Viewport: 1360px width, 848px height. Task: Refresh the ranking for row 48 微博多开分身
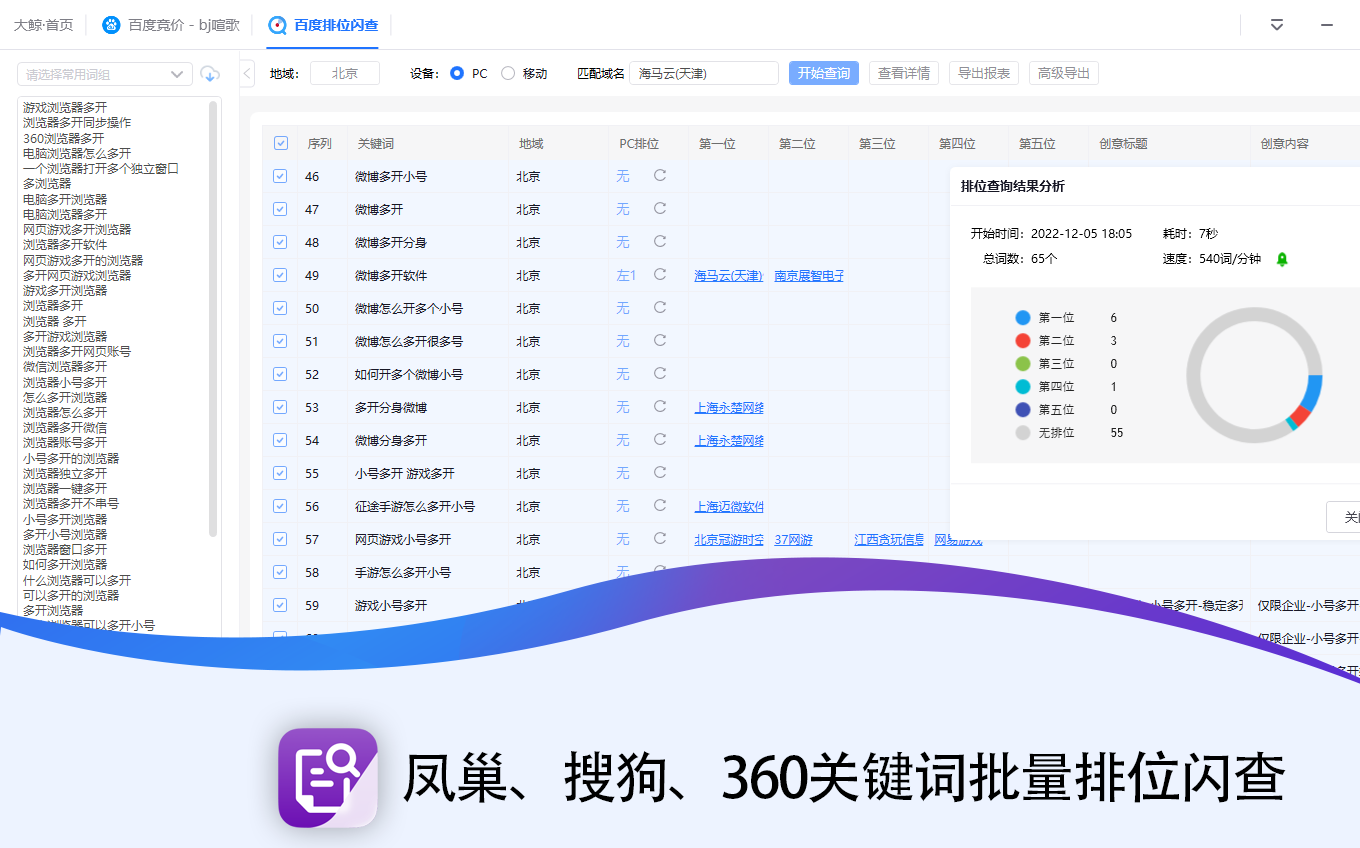(x=660, y=241)
